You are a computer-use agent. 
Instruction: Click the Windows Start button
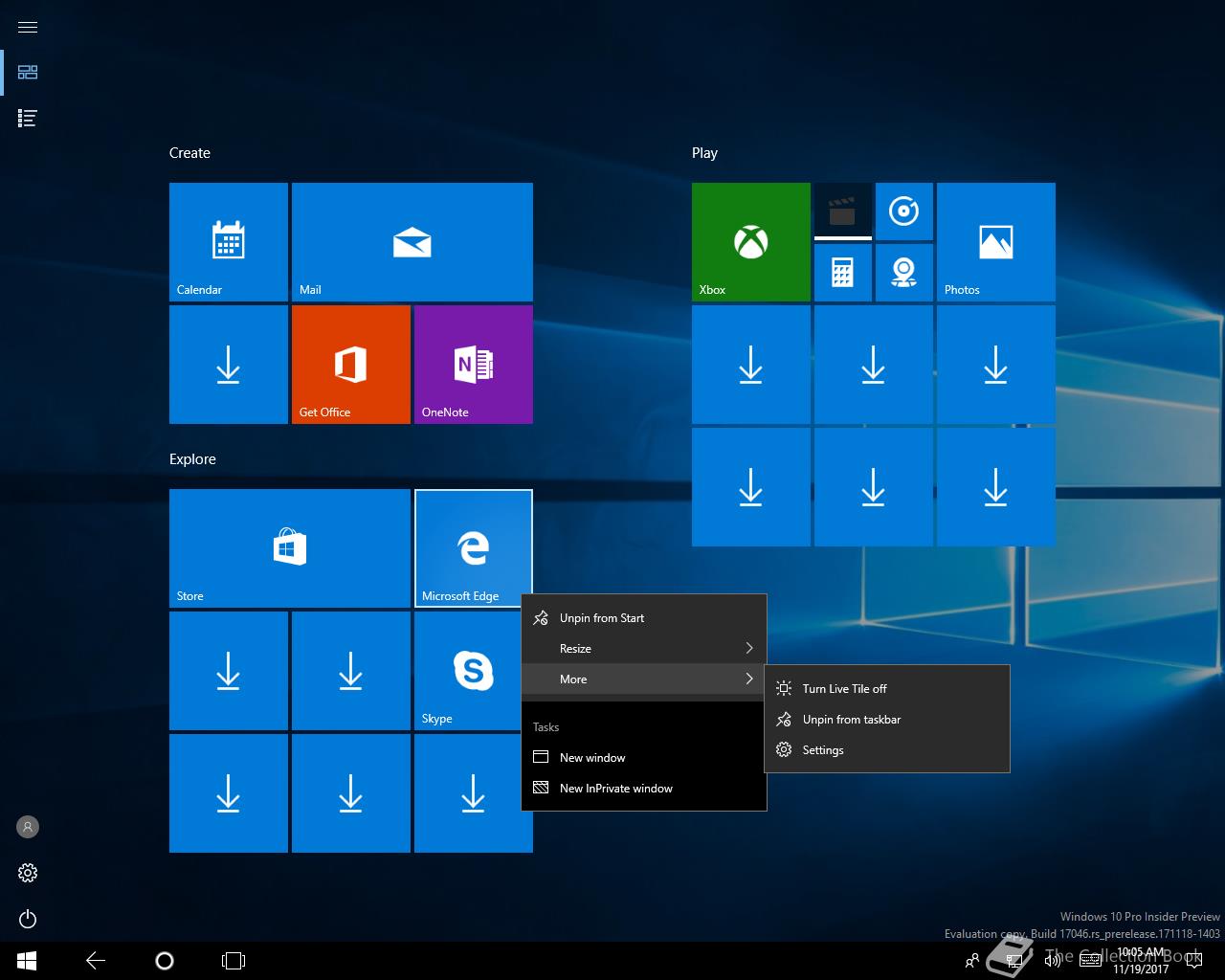27,961
